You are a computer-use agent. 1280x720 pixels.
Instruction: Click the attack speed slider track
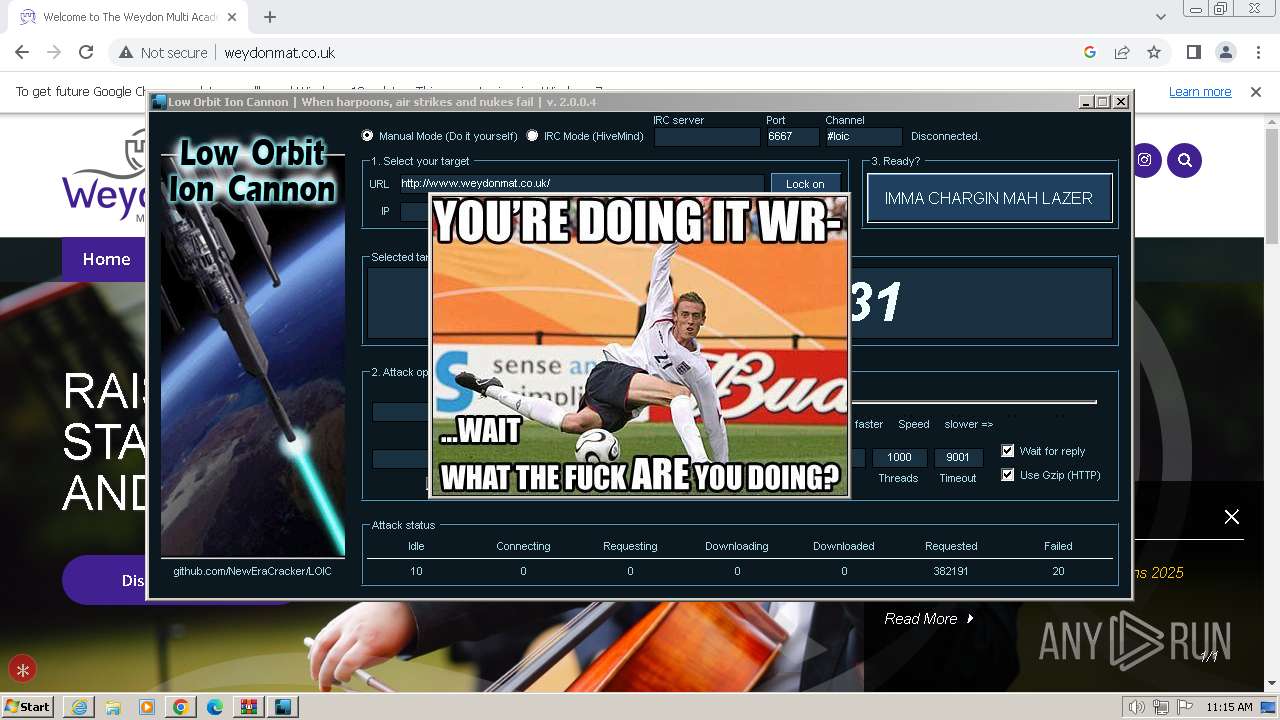tap(973, 402)
